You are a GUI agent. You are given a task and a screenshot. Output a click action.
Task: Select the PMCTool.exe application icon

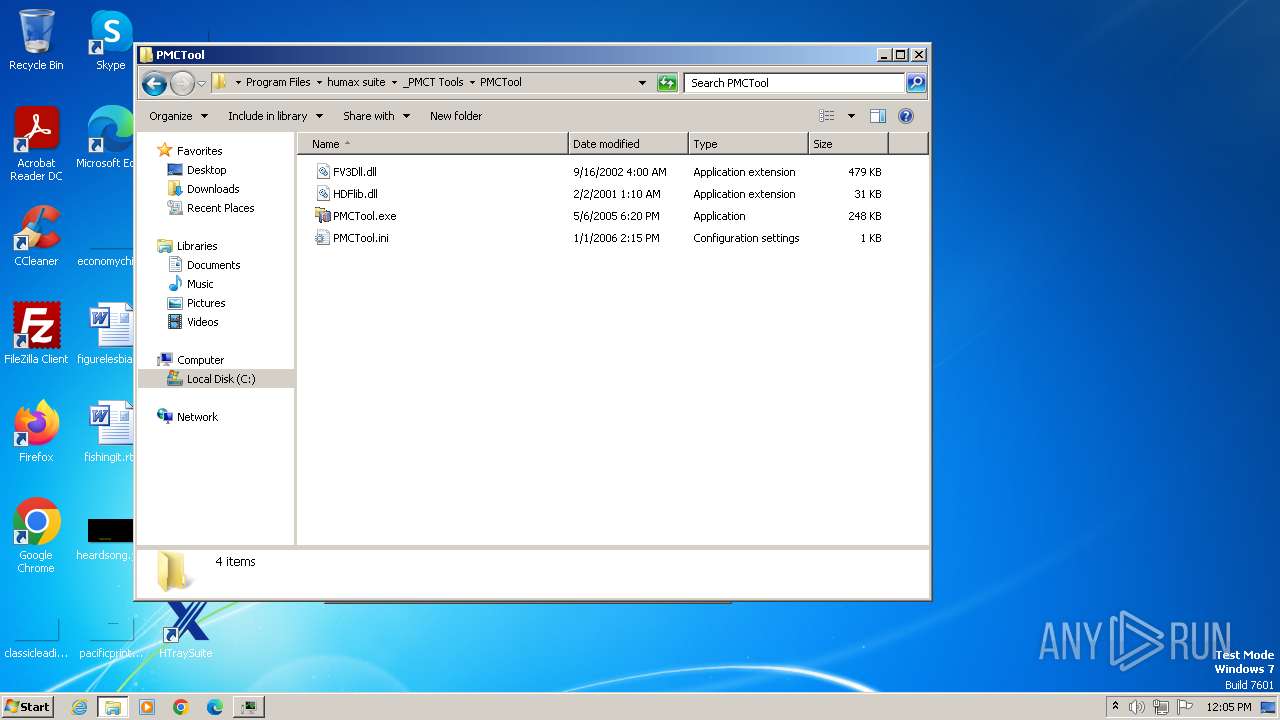(x=323, y=216)
